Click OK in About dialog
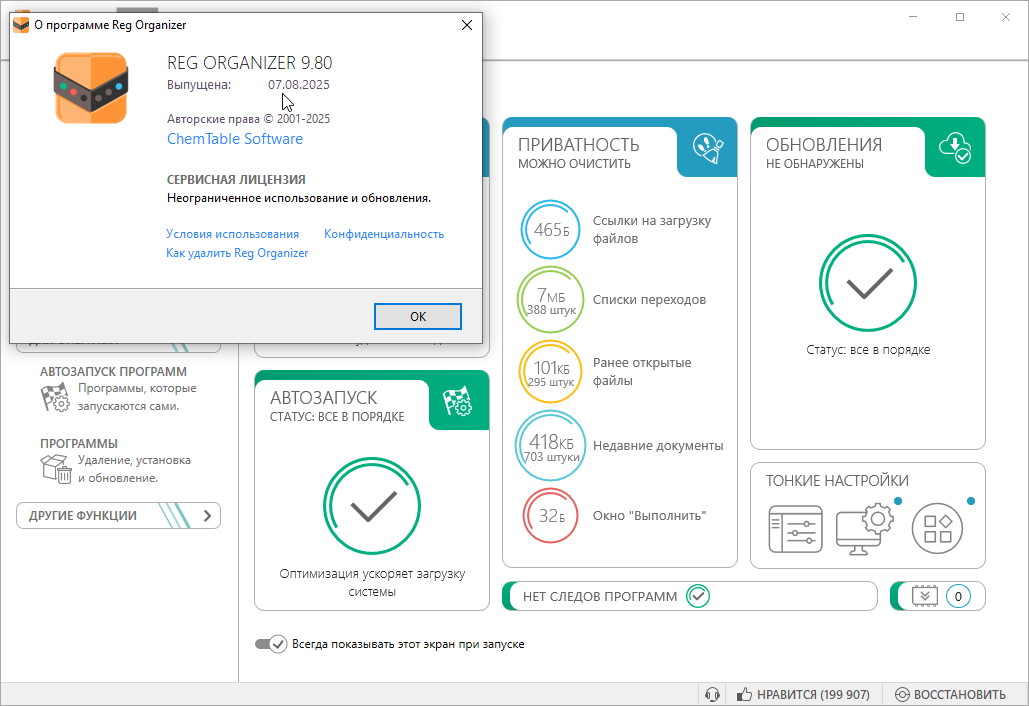1029x706 pixels. click(418, 316)
